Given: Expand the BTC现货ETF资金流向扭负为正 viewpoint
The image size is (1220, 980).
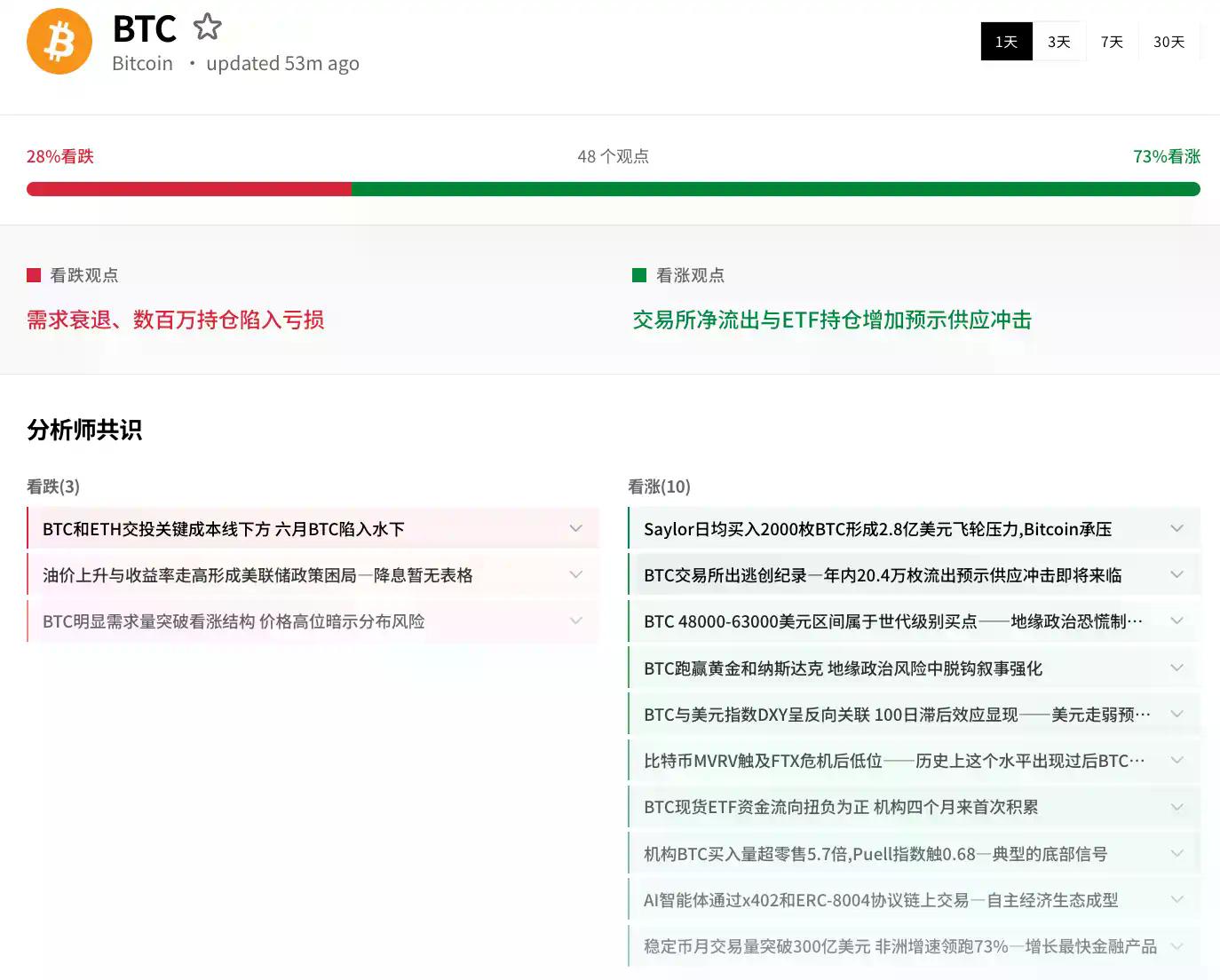Looking at the screenshot, I should pos(1176,807).
